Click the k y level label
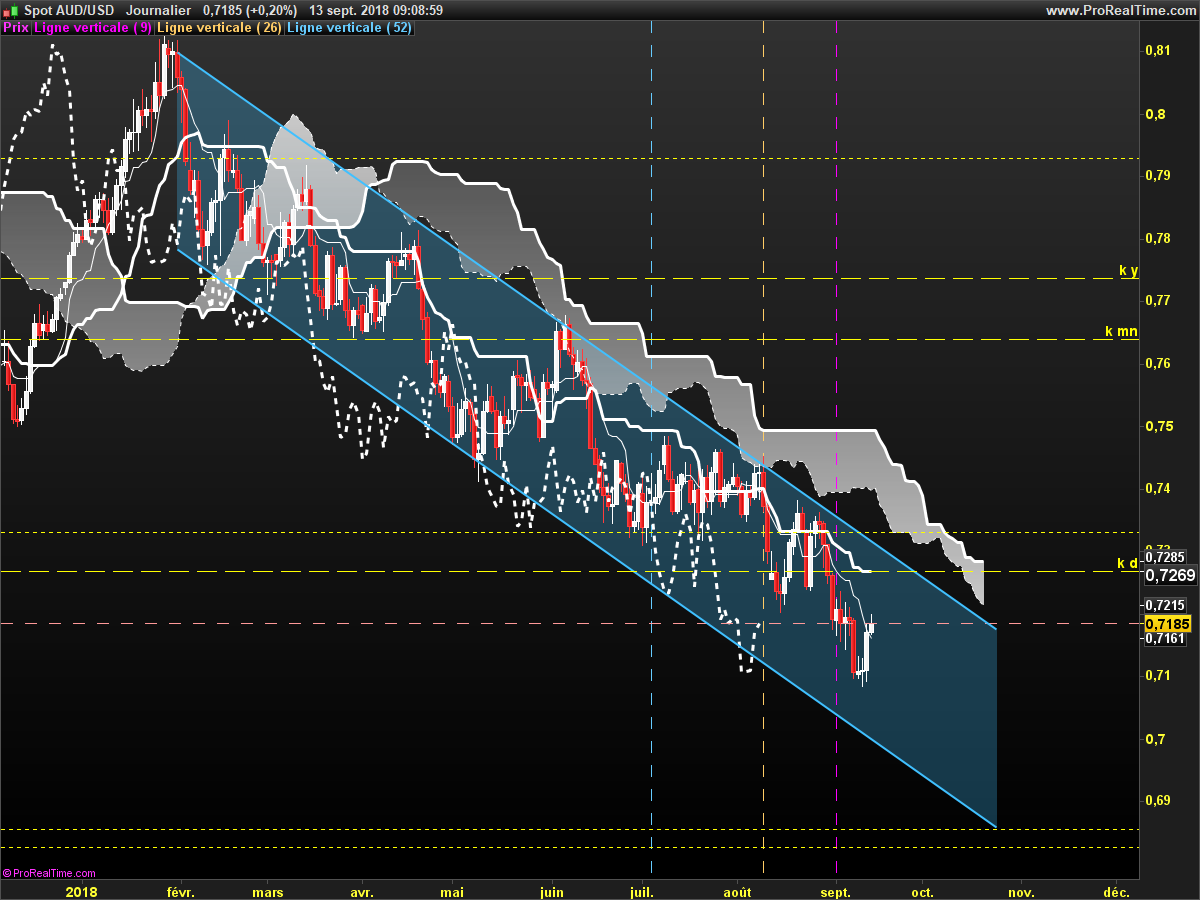Screen dimensions: 1200x900 coord(1128,271)
